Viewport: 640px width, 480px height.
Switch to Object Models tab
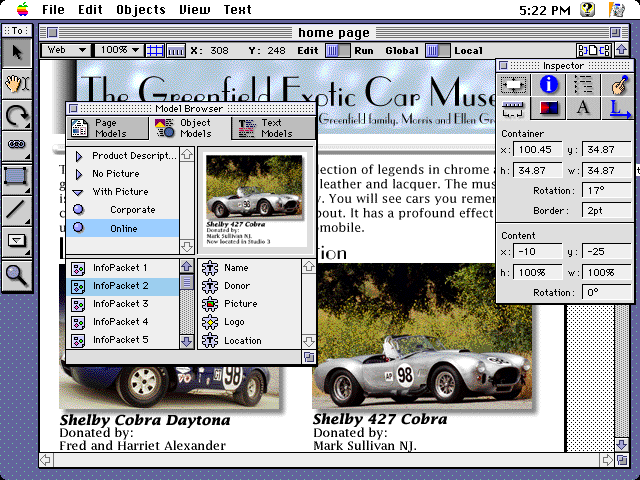click(189, 128)
